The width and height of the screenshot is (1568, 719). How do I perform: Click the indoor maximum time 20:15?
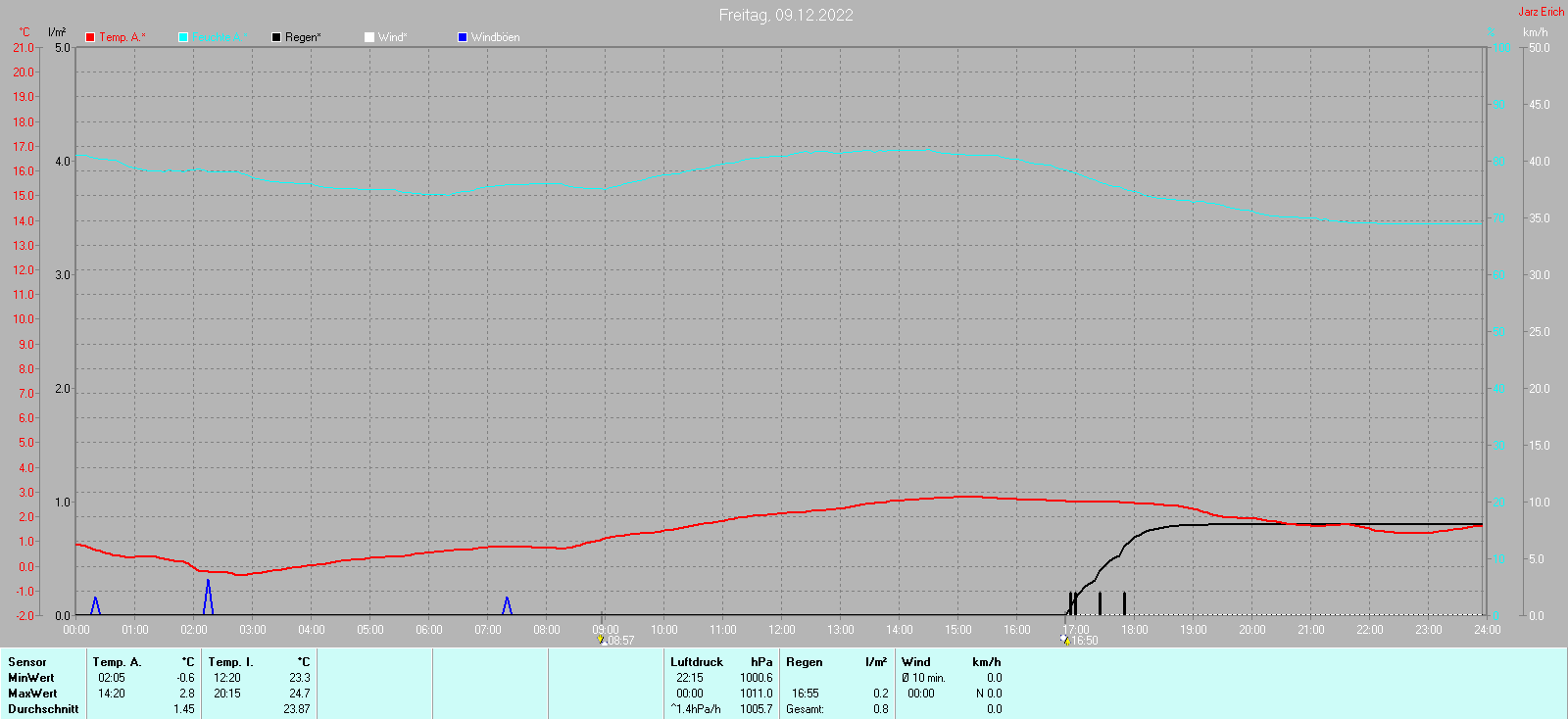click(227, 694)
